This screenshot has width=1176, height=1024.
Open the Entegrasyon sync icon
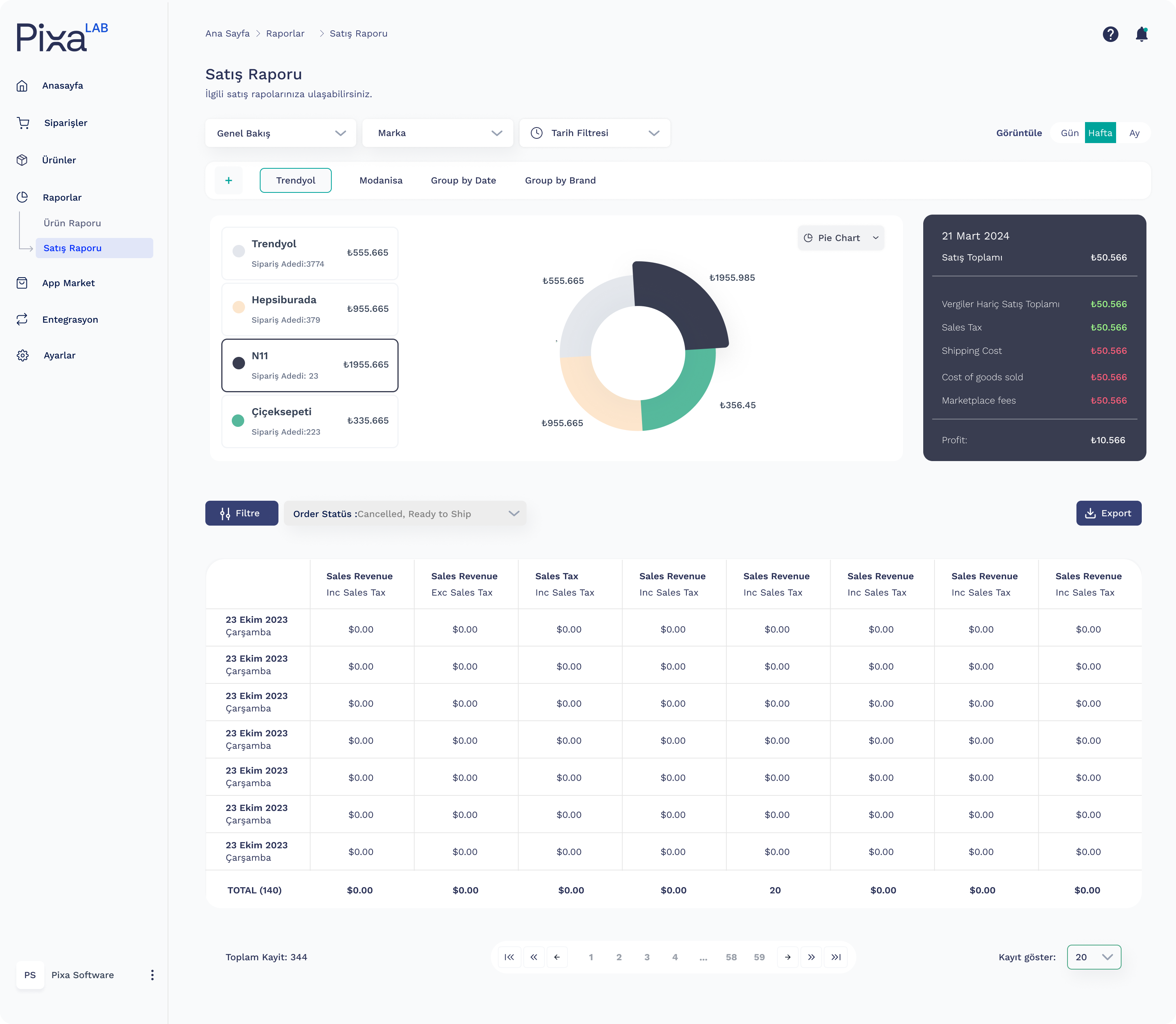(22, 320)
